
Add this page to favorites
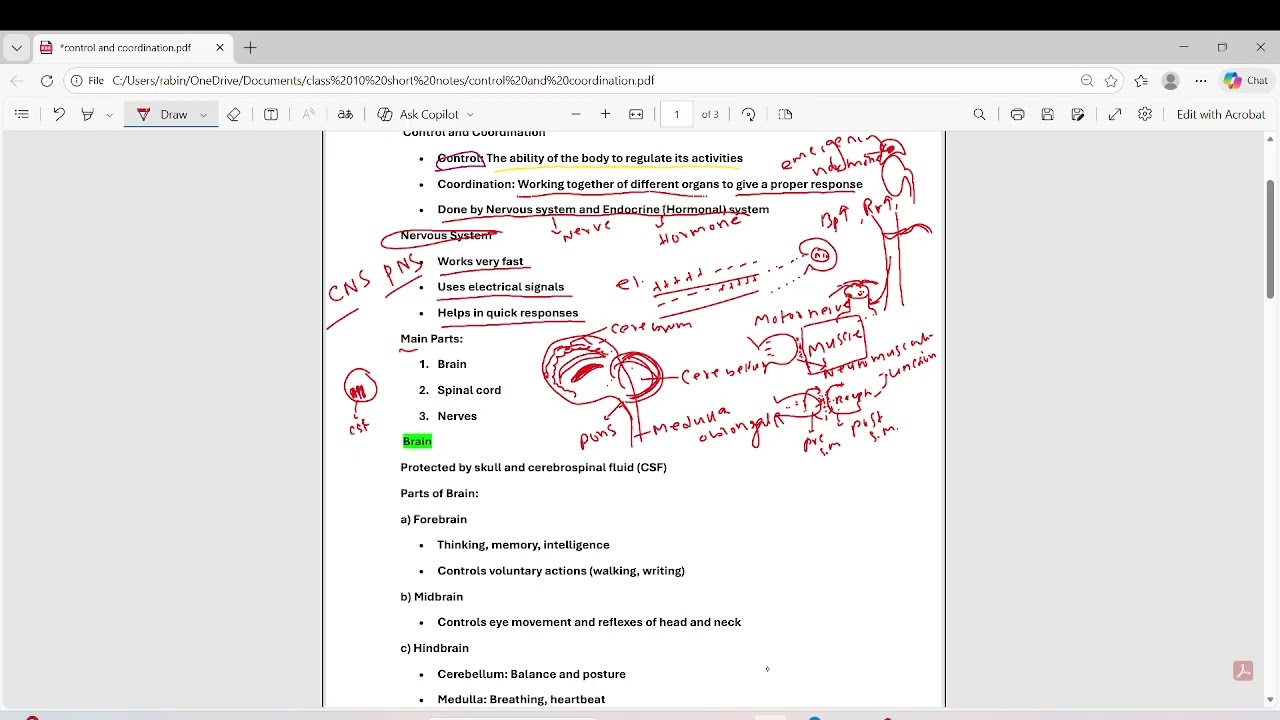click(x=1111, y=81)
